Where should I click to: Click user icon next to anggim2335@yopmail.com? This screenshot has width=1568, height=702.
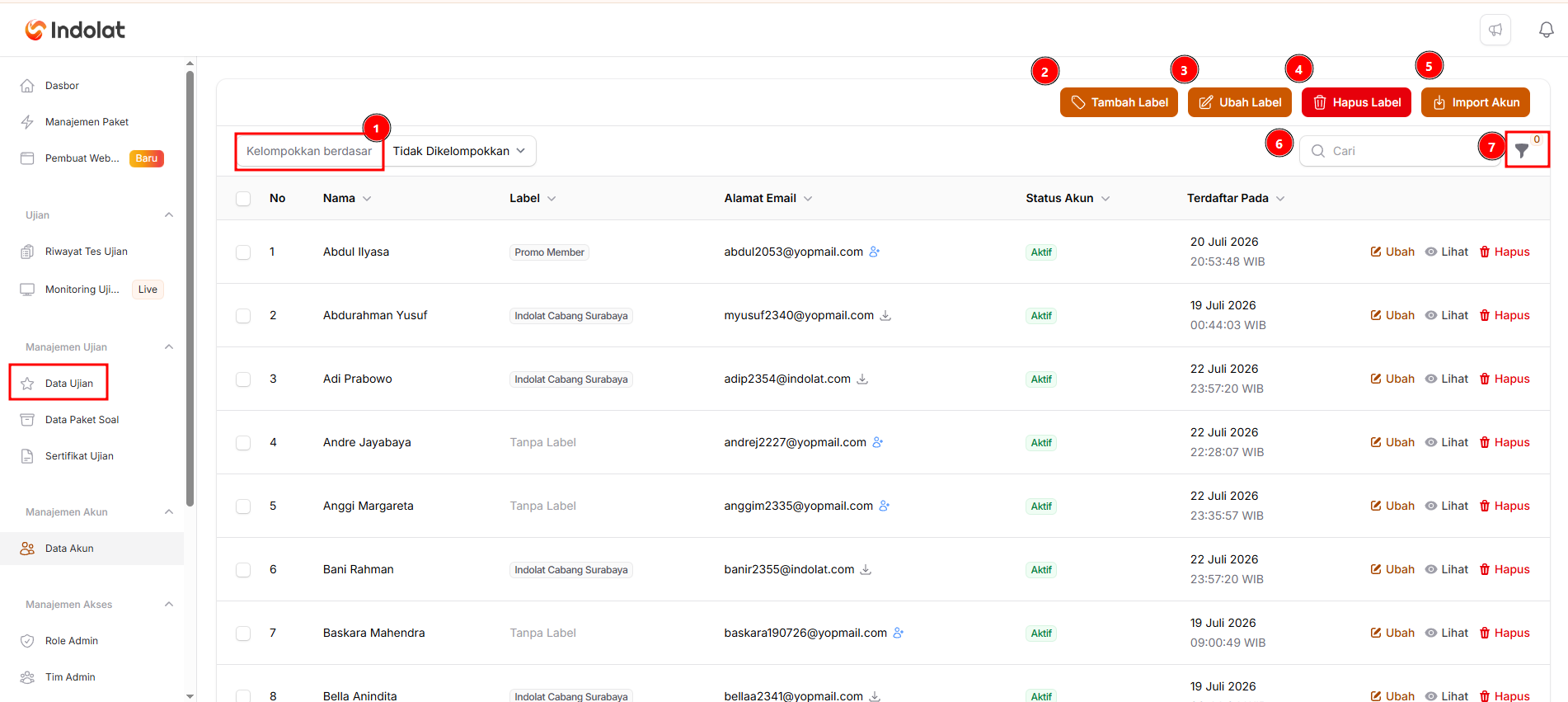885,506
